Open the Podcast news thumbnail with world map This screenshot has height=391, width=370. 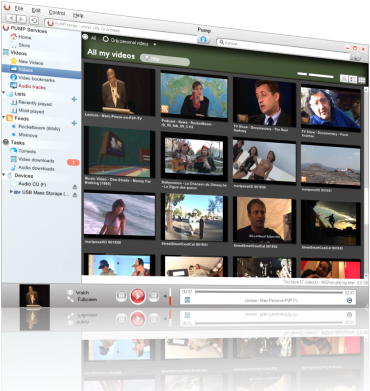point(194,95)
